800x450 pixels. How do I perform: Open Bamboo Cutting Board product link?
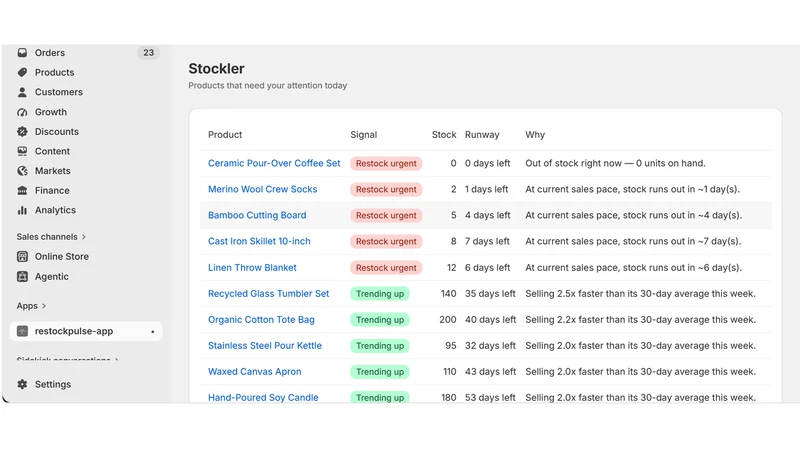pos(257,215)
